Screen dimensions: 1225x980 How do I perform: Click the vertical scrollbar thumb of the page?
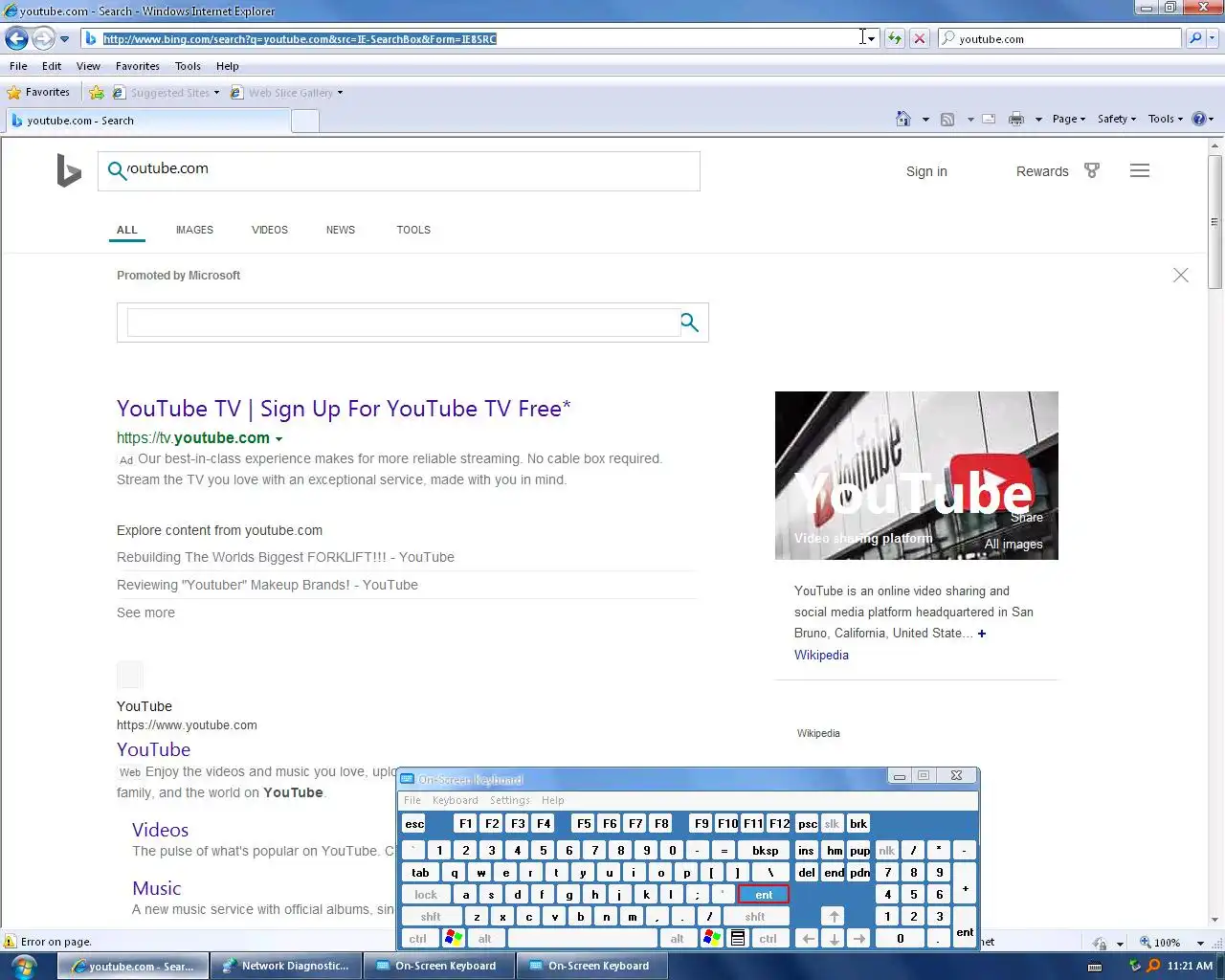[1215, 222]
